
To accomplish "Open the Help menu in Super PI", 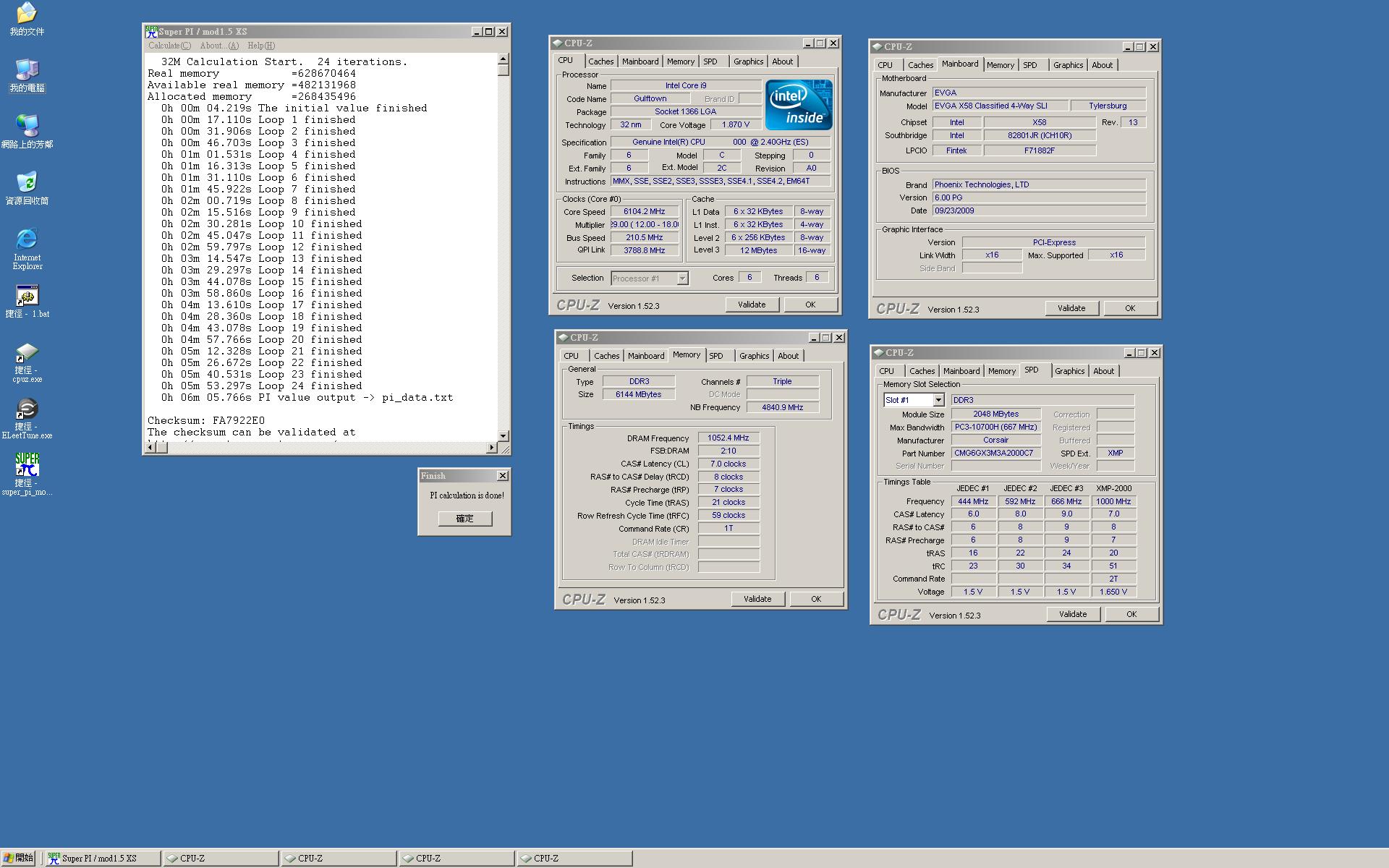I will pyautogui.click(x=261, y=46).
